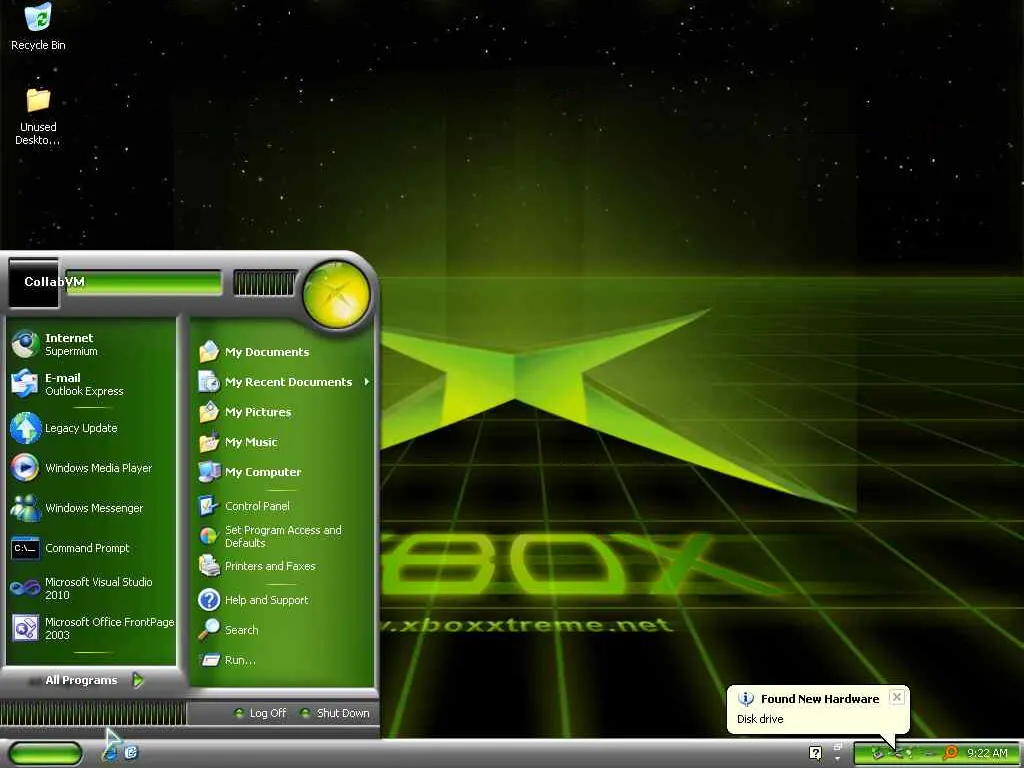Click the Quick Launch icon beside Internet Explorer
Viewport: 1024px width, 768px height.
click(x=131, y=753)
